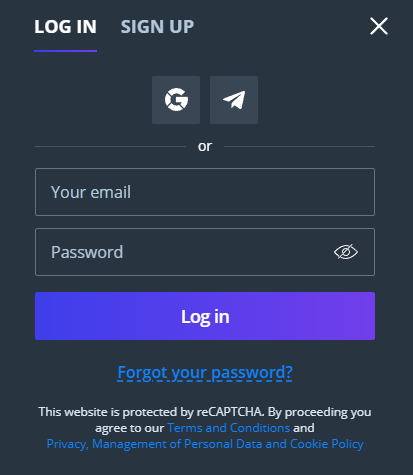This screenshot has height=475, width=413.
Task: Choose Telegram paper plane login option
Action: click(234, 100)
